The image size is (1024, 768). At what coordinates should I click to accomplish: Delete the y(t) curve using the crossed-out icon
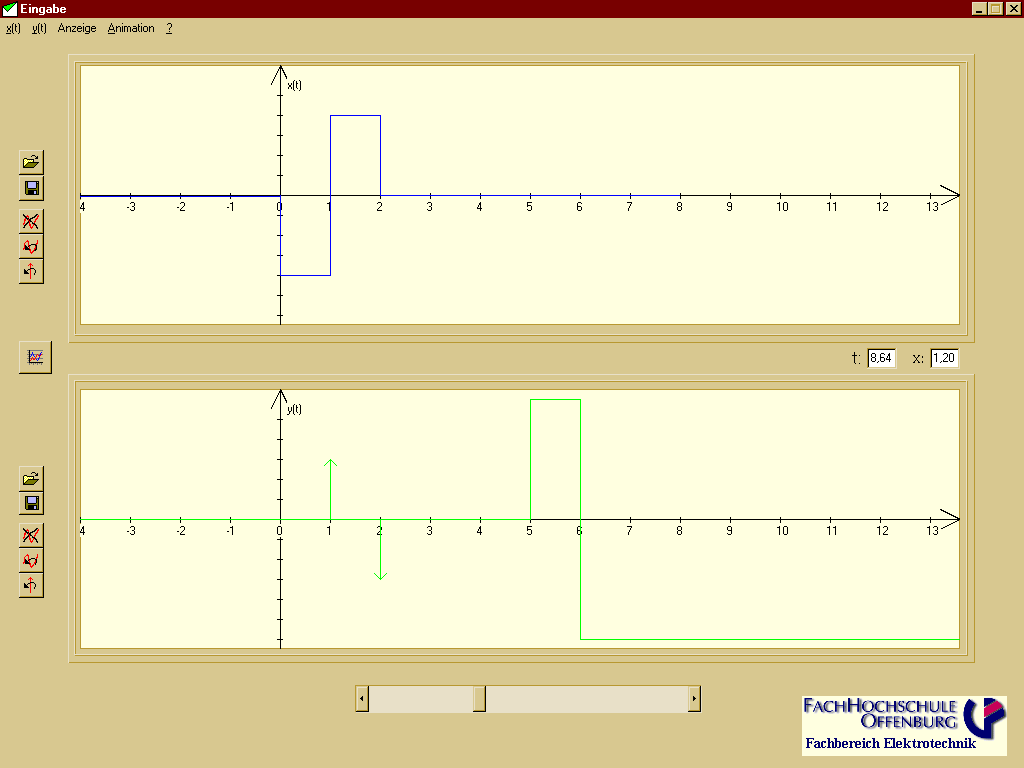pyautogui.click(x=31, y=536)
